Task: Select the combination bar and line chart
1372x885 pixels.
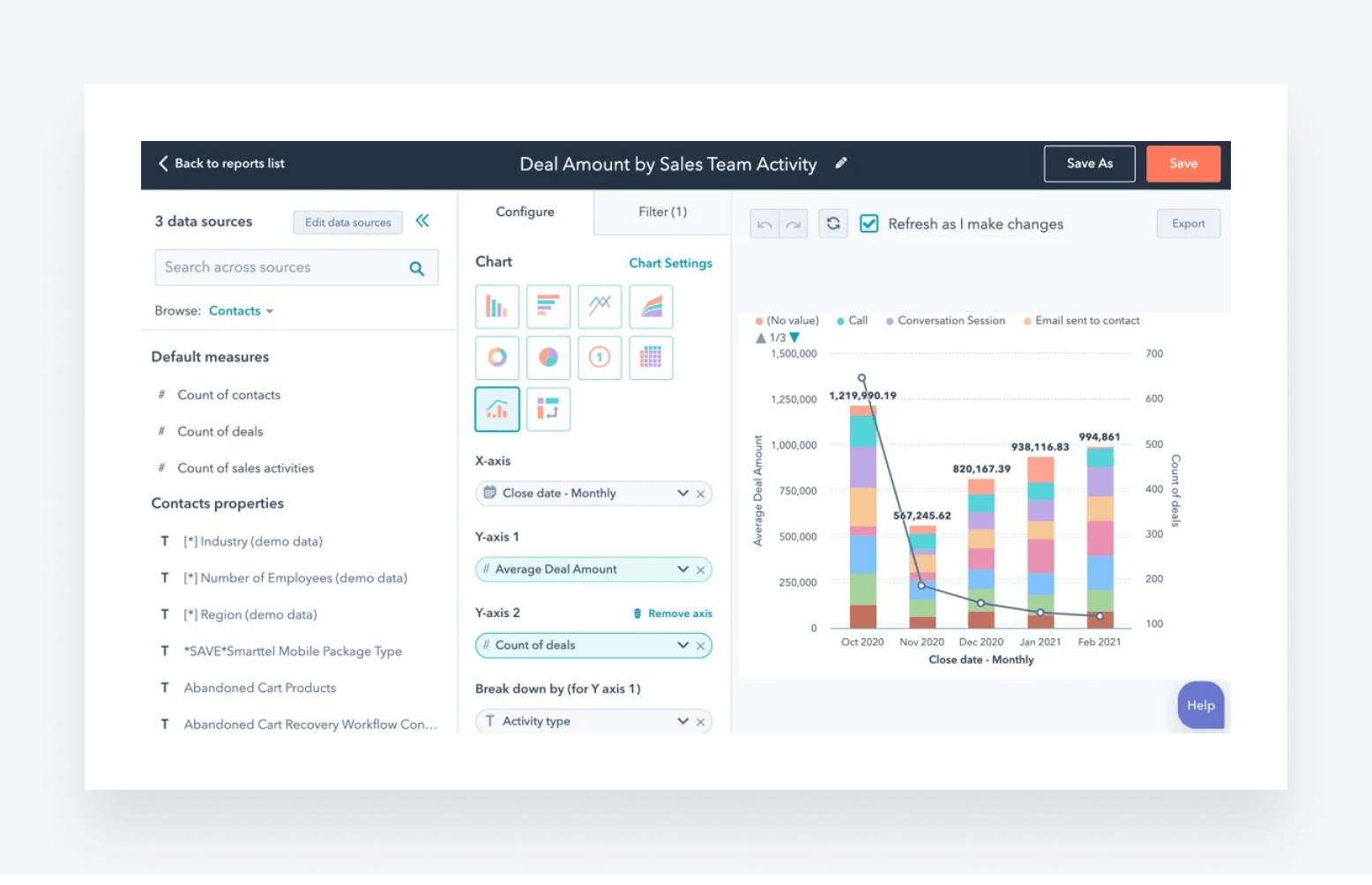Action: (x=497, y=409)
